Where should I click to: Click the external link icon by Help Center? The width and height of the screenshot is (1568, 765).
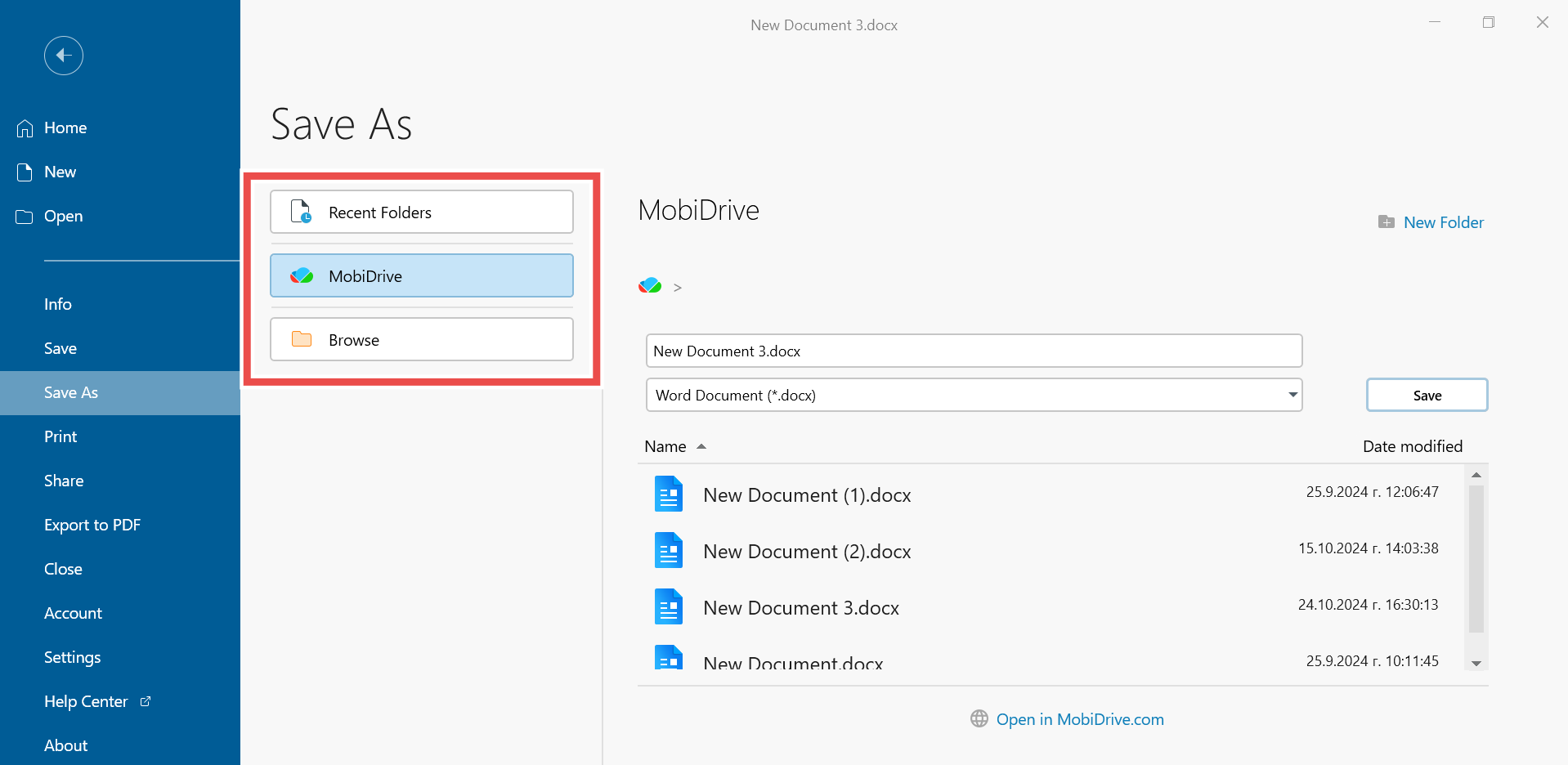[146, 701]
